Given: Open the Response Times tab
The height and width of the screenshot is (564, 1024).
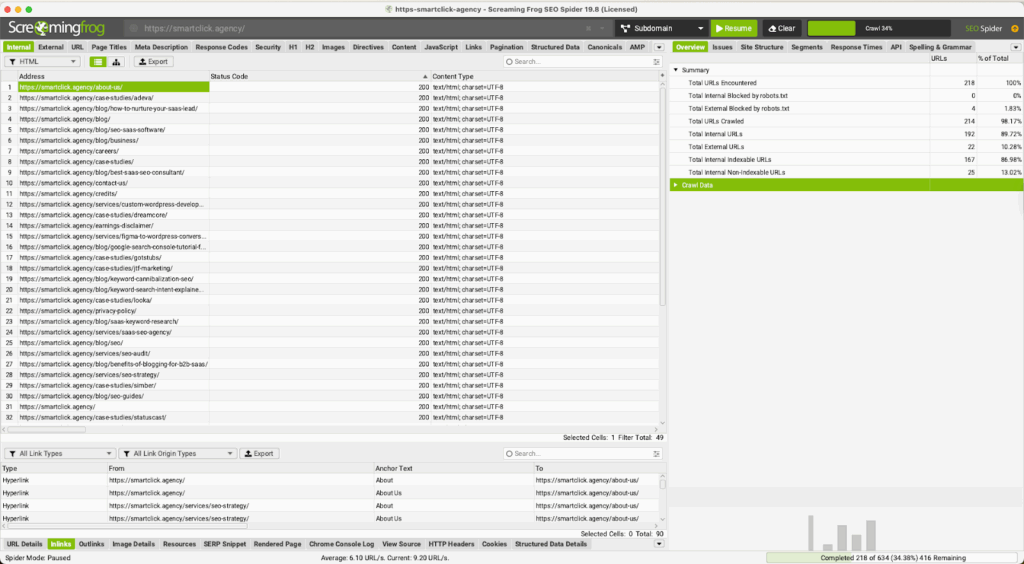Looking at the screenshot, I should [856, 47].
